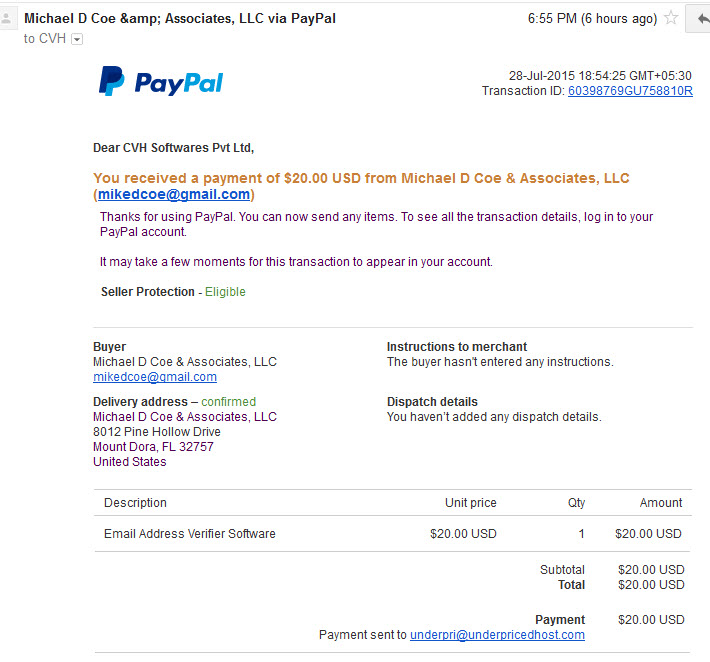This screenshot has width=710, height=662.
Task: Click the sender's avatar icon
Action: coord(7,19)
